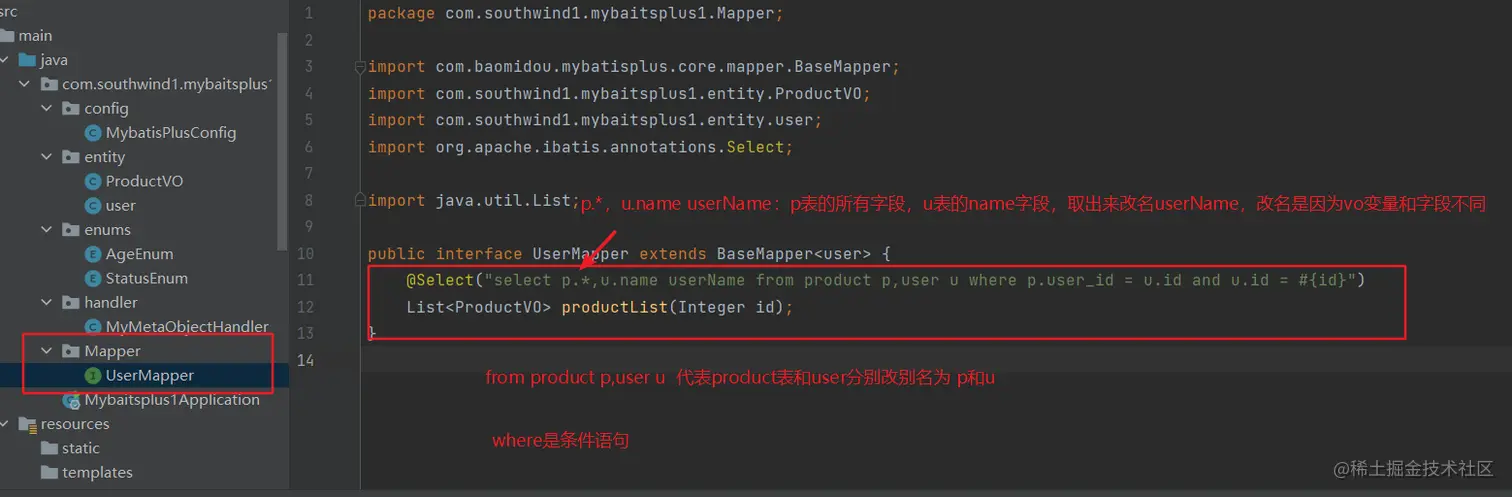Select the ProductVO file label
Image resolution: width=1512 pixels, height=497 pixels.
(x=144, y=181)
